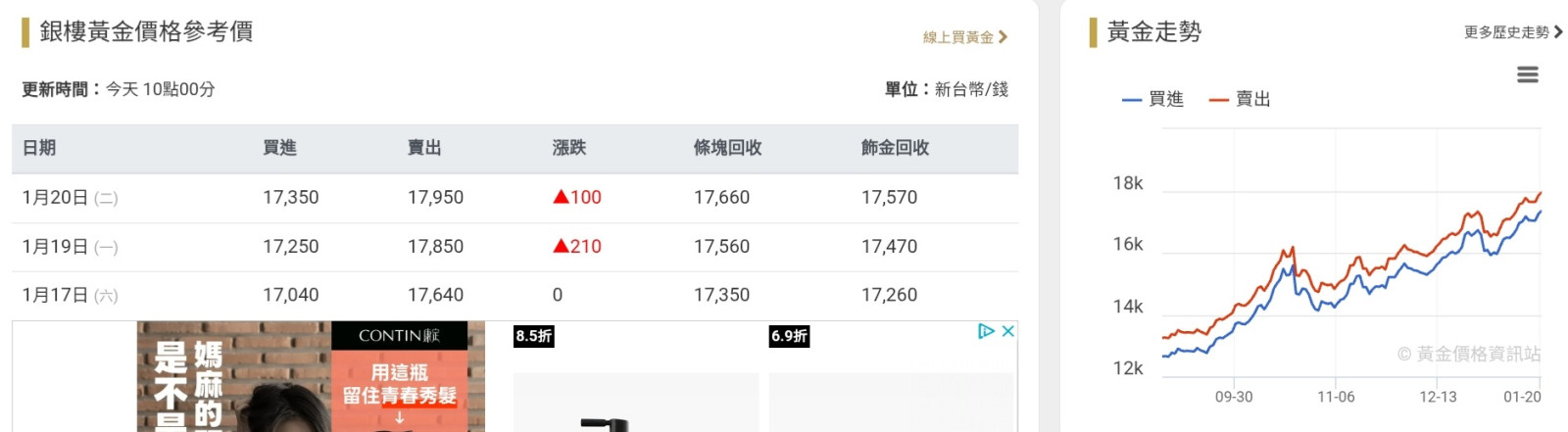
Task: Click the chevron arrow next to 線上買黃金
Action: tap(1003, 37)
